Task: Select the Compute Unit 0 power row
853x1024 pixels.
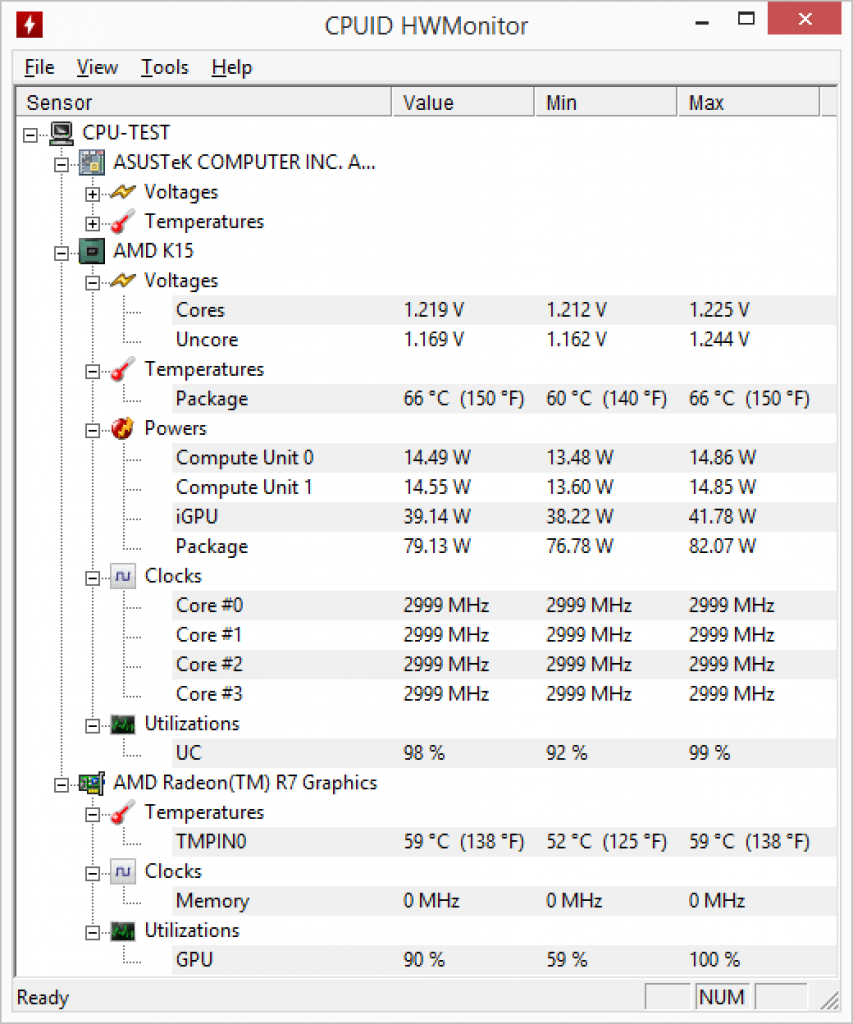Action: [504, 458]
